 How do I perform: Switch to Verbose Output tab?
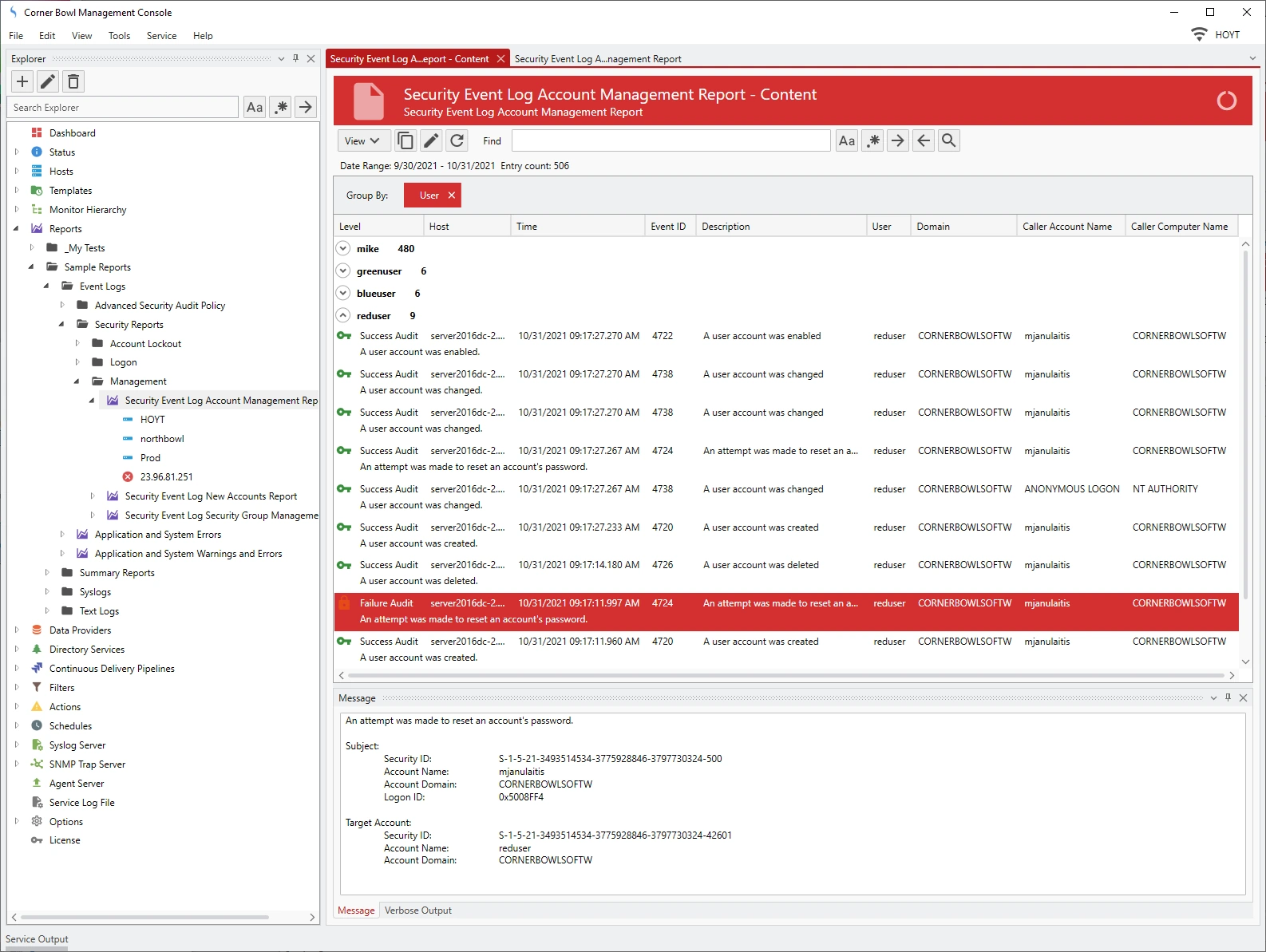(417, 911)
